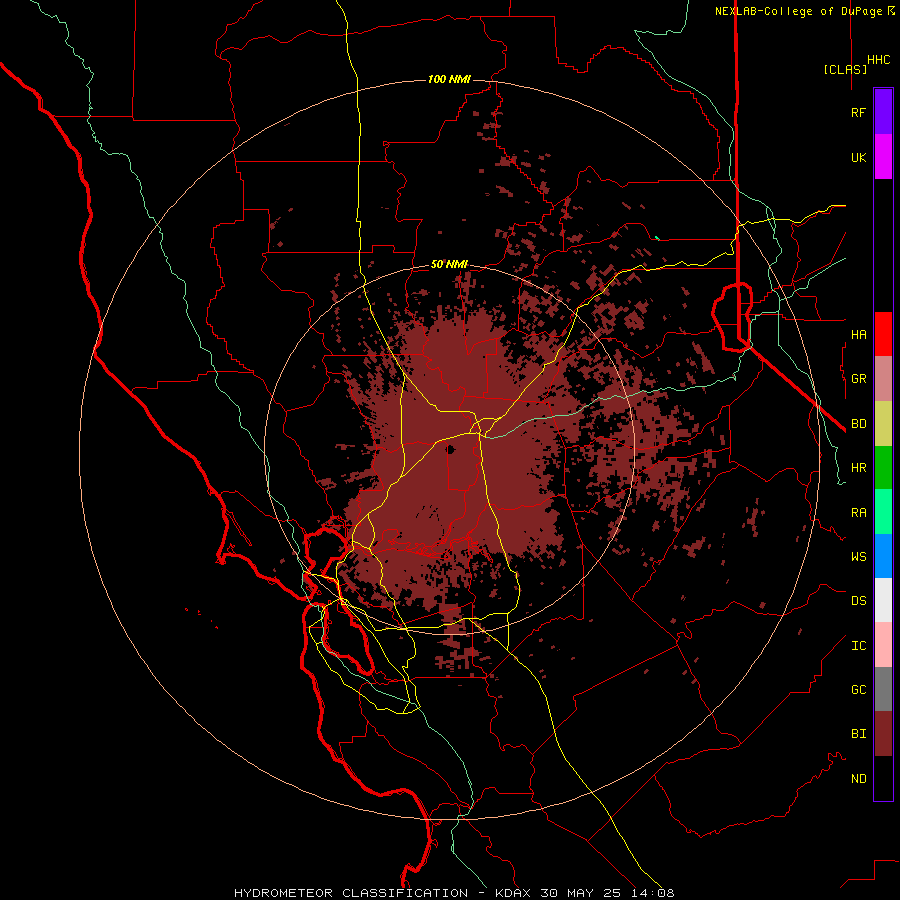900x900 pixels.
Task: Click the NEXLAB-College of DuPage credit text
Action: [x=798, y=11]
